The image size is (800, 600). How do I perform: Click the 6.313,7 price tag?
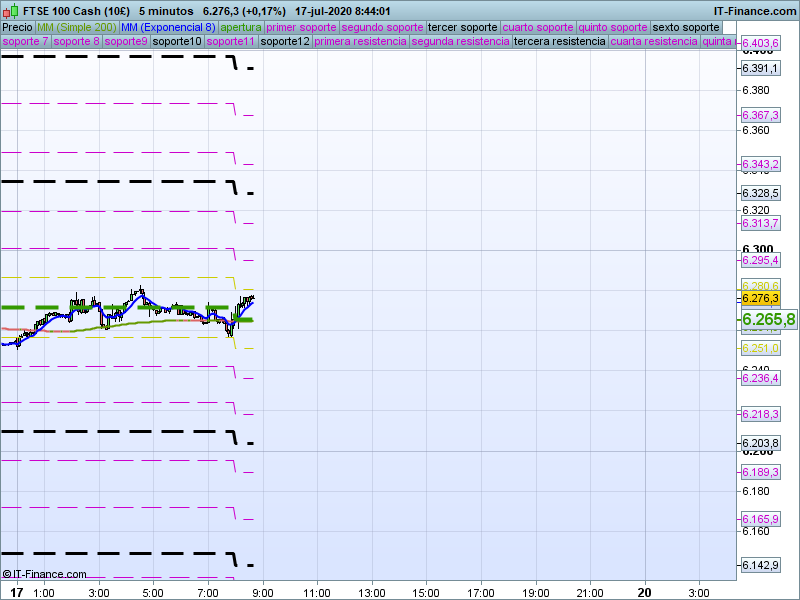tap(760, 223)
